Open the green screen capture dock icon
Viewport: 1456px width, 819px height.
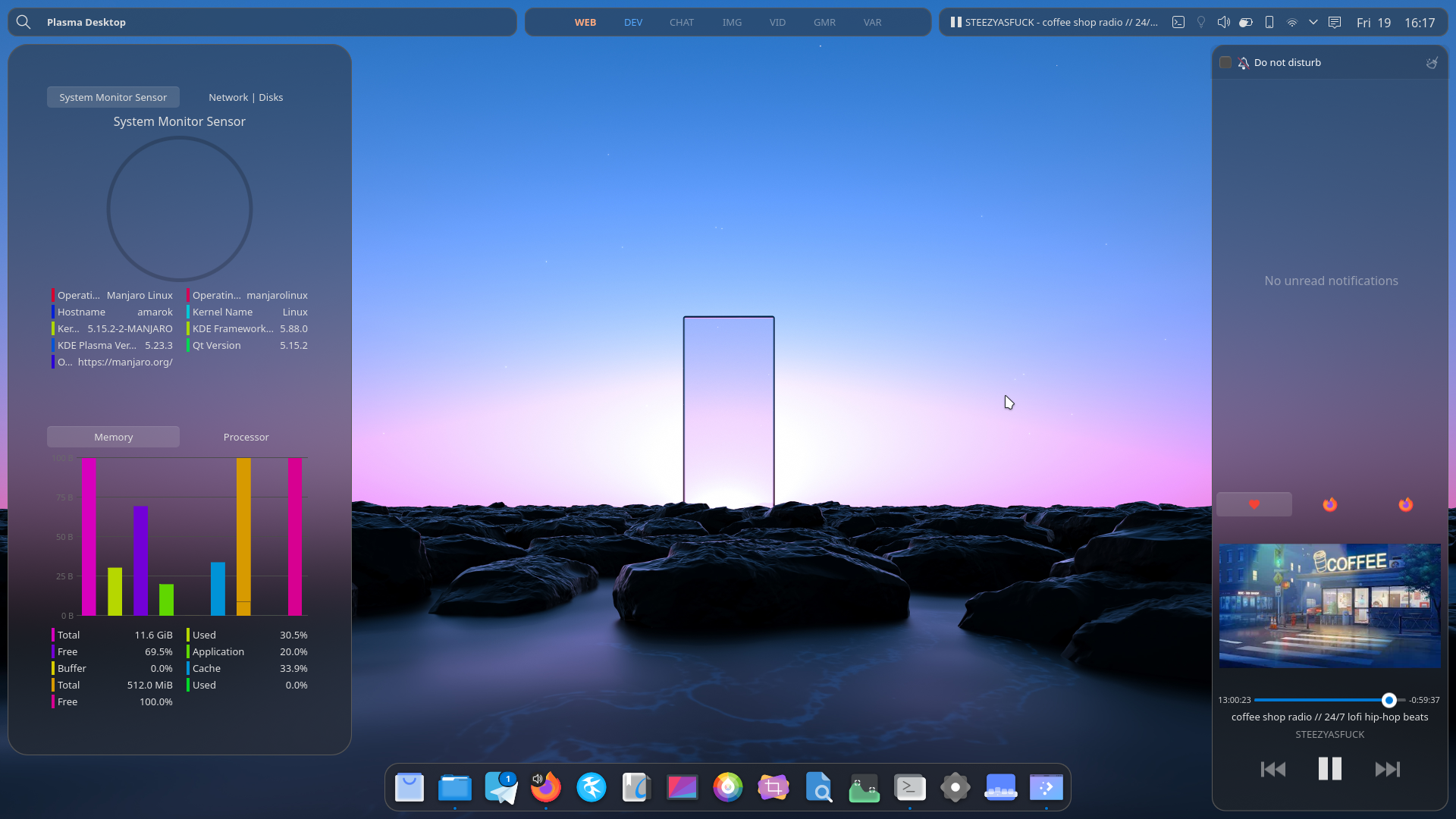click(x=864, y=787)
